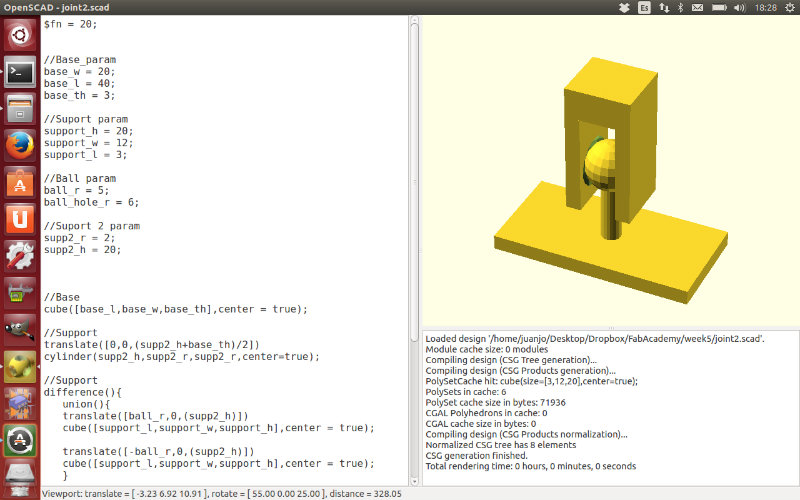Click the cylinder post in the 3D view
Screen dimensions: 800x500
tap(611, 214)
